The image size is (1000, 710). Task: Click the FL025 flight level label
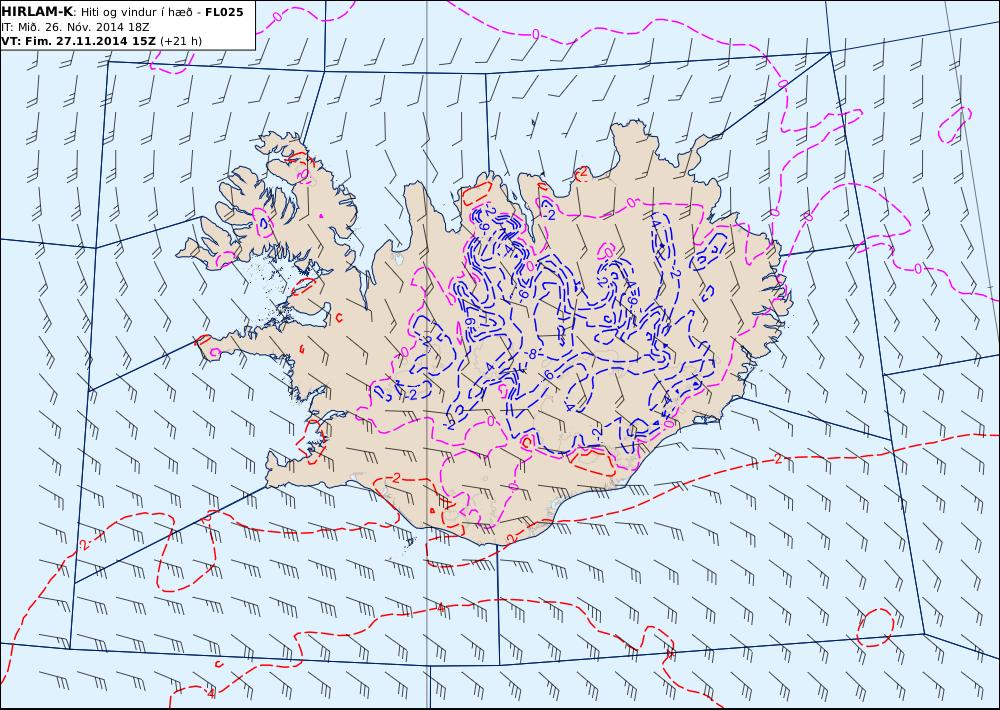(224, 12)
